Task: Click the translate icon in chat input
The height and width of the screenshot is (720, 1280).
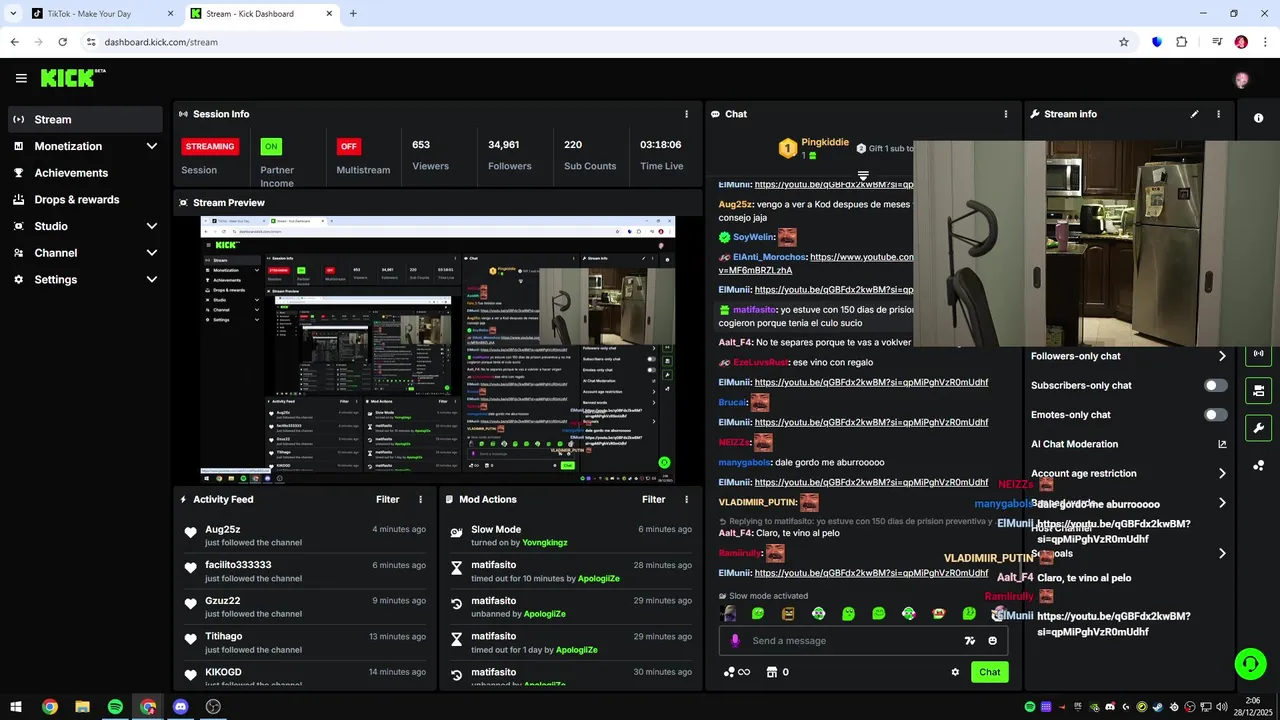Action: (x=969, y=641)
